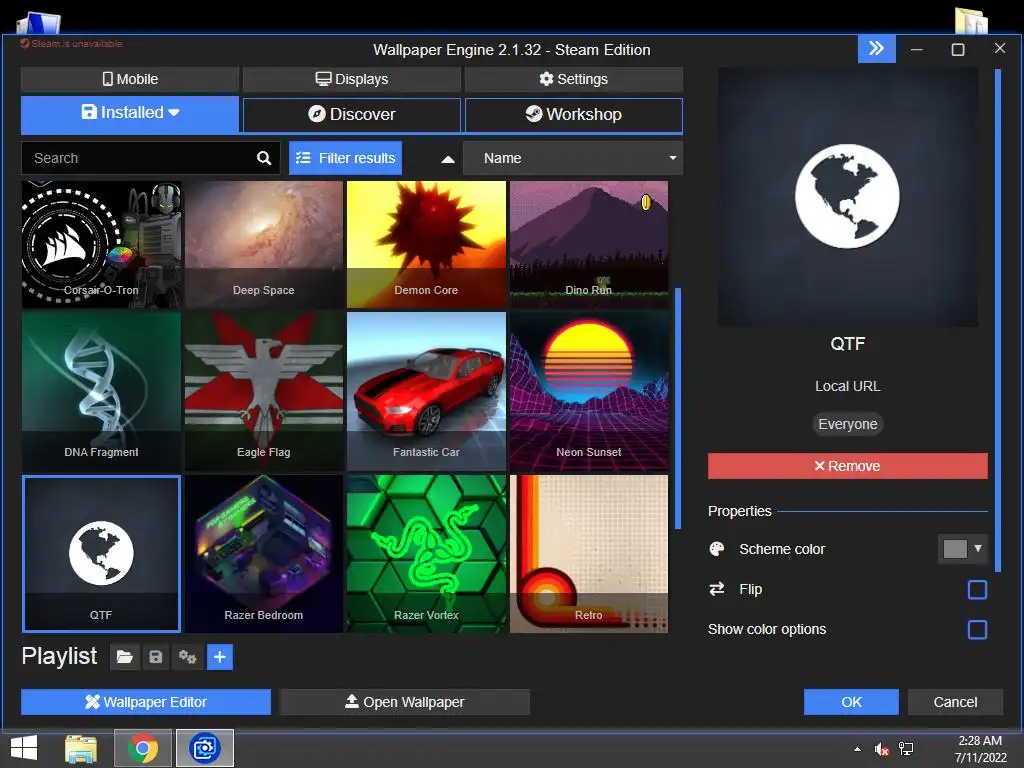Image resolution: width=1024 pixels, height=768 pixels.
Task: Select the Eagle Flag wallpaper
Action: point(264,391)
